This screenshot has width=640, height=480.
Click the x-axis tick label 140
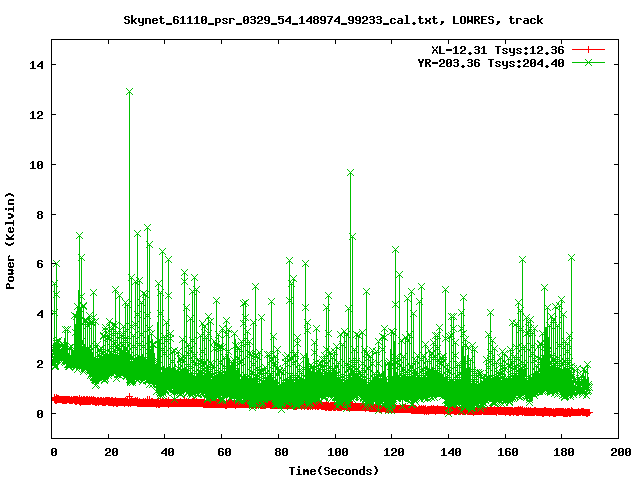coord(451,452)
